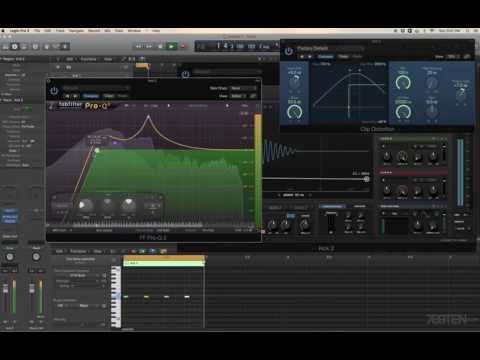The width and height of the screenshot is (480, 360).
Task: Click the right channel strip volume fader
Action: (x=32, y=288)
